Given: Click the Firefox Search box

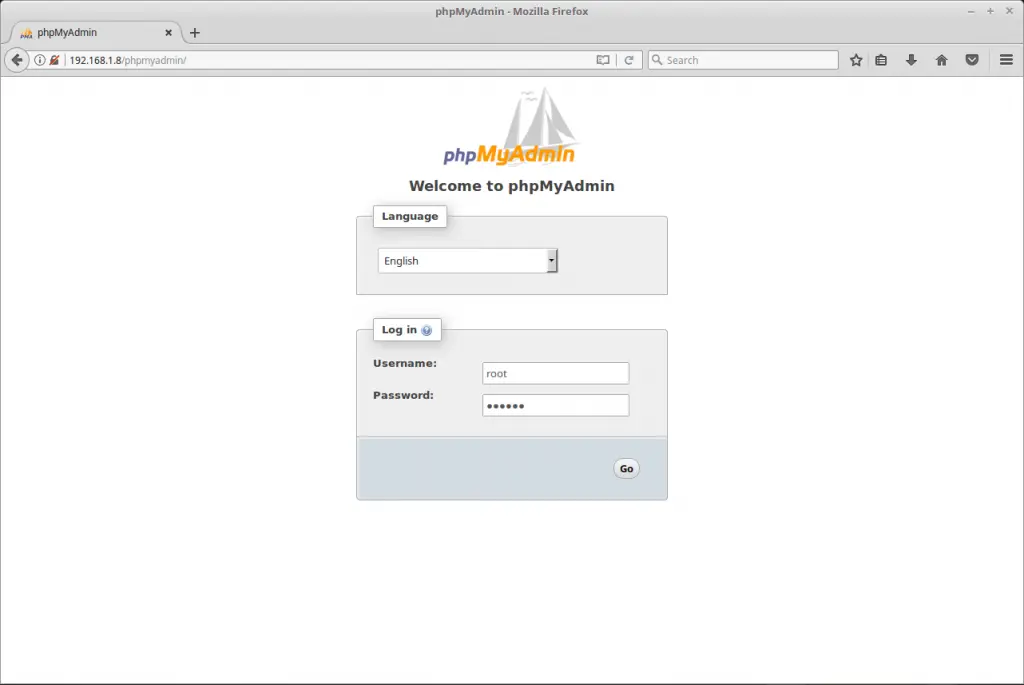Looking at the screenshot, I should [743, 60].
